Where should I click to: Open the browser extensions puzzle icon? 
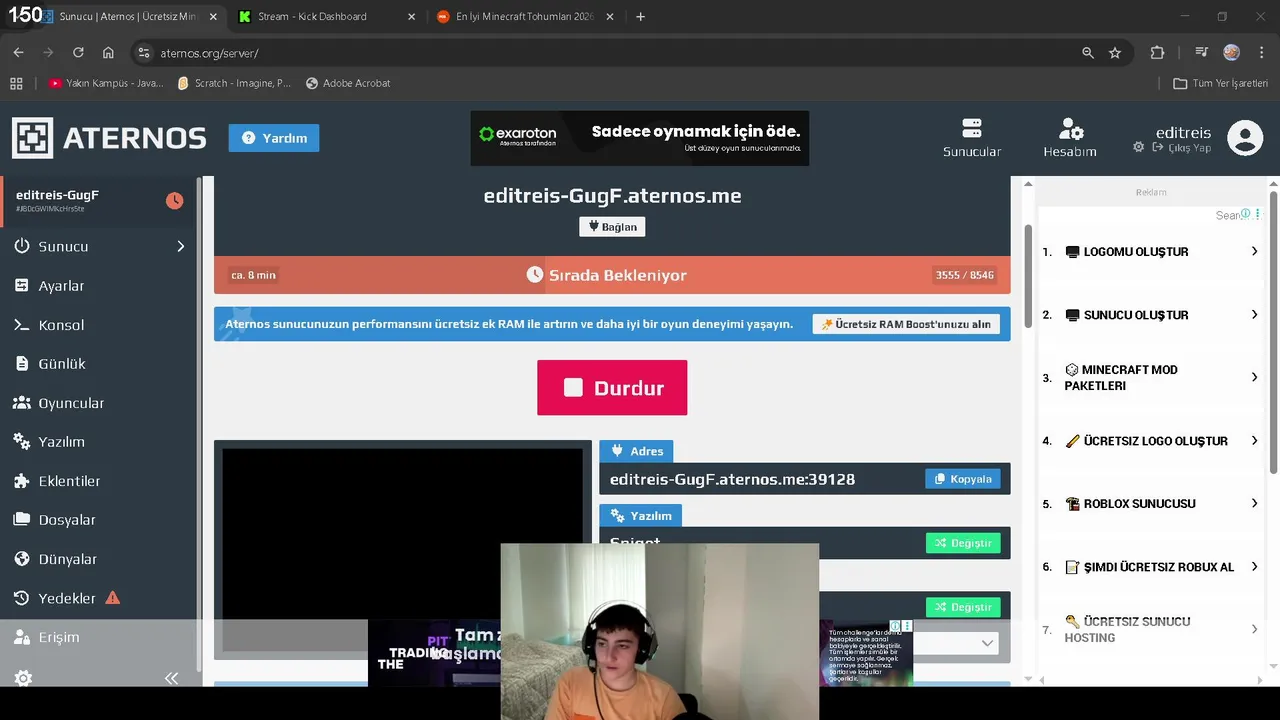1157,53
